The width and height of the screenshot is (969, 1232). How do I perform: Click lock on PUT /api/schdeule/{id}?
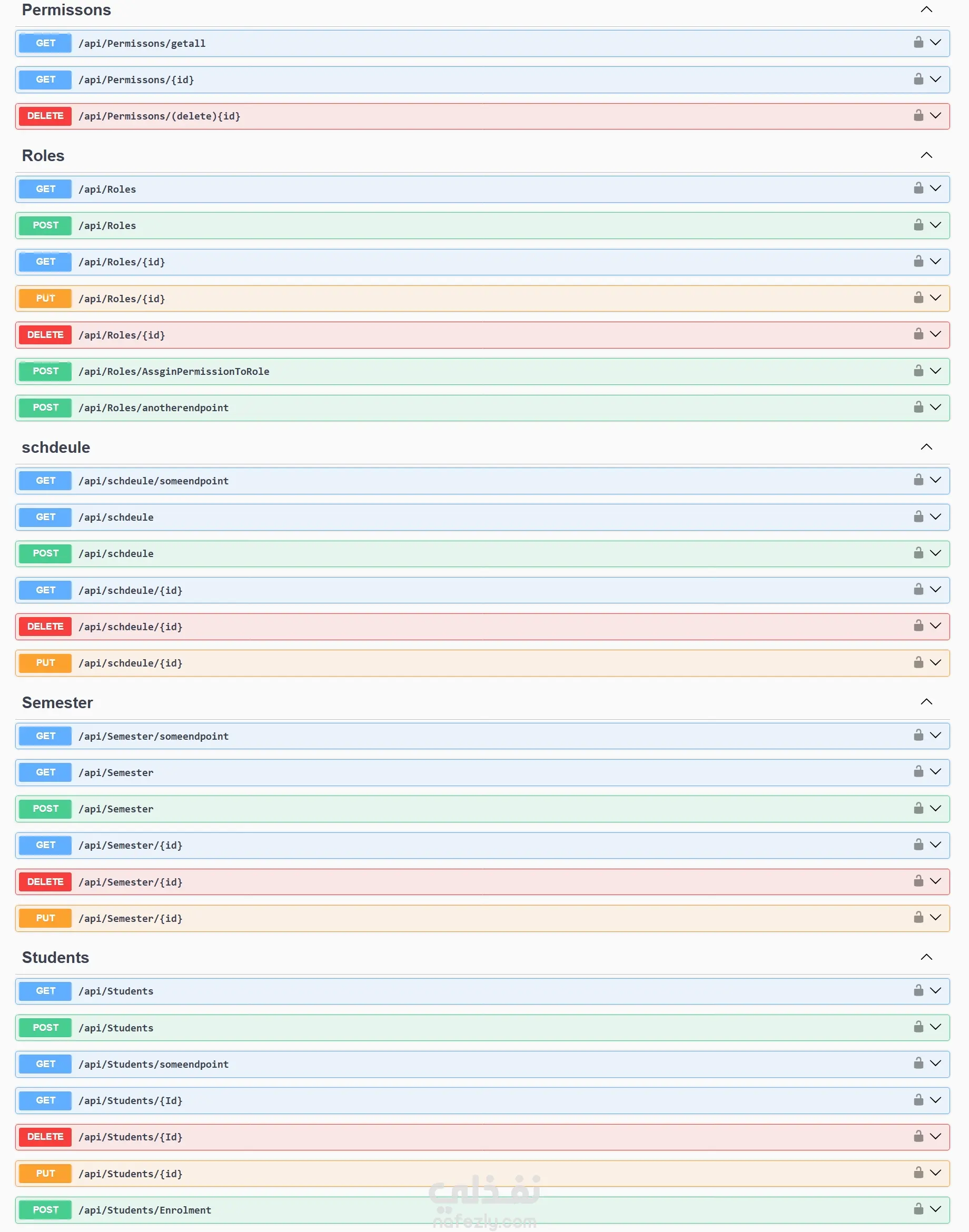click(918, 662)
